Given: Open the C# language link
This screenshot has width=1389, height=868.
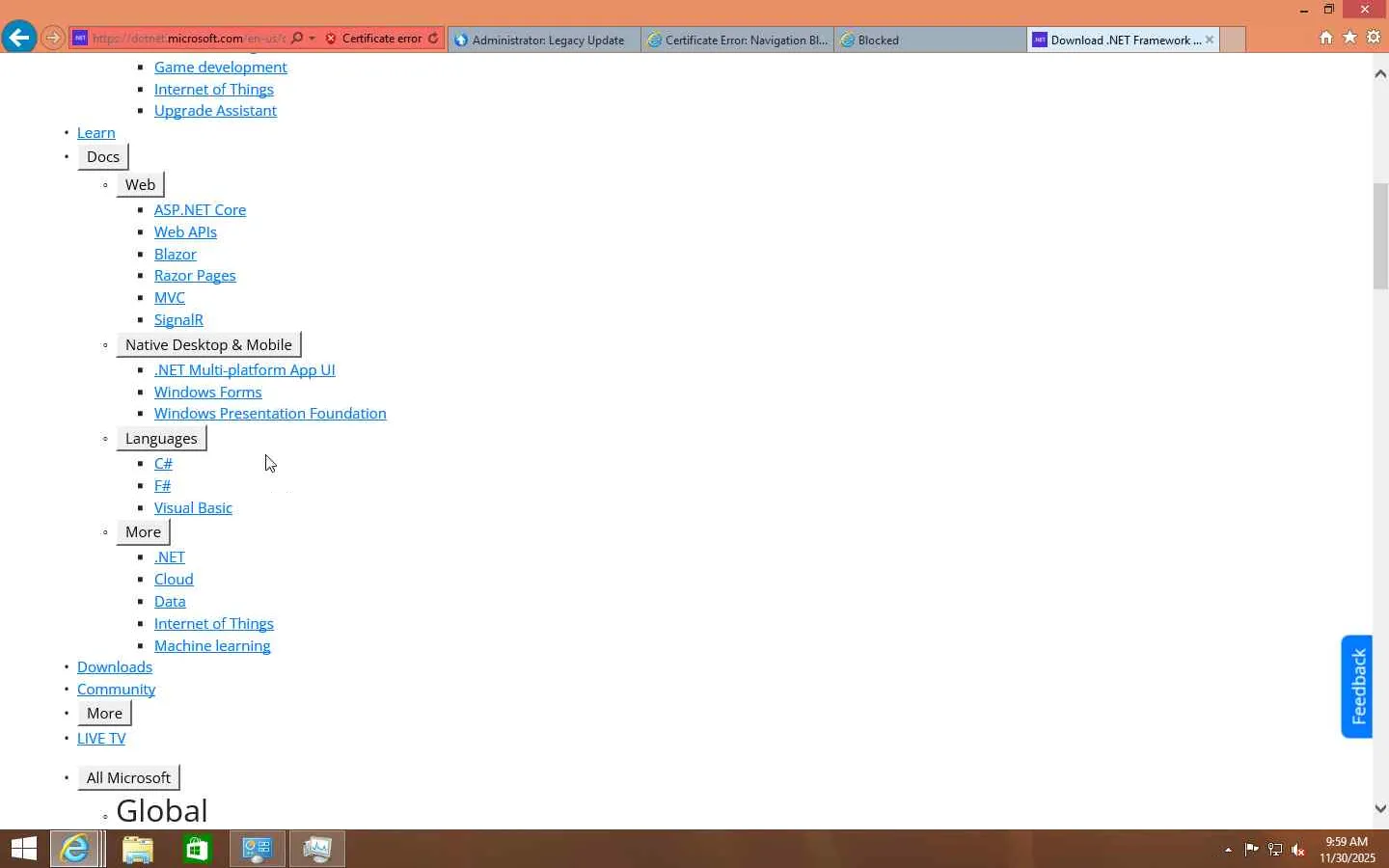Looking at the screenshot, I should pos(163,463).
